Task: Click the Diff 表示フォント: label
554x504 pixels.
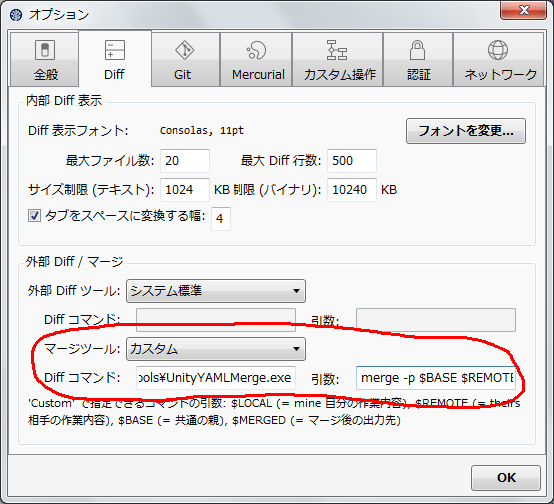Action: [x=78, y=131]
